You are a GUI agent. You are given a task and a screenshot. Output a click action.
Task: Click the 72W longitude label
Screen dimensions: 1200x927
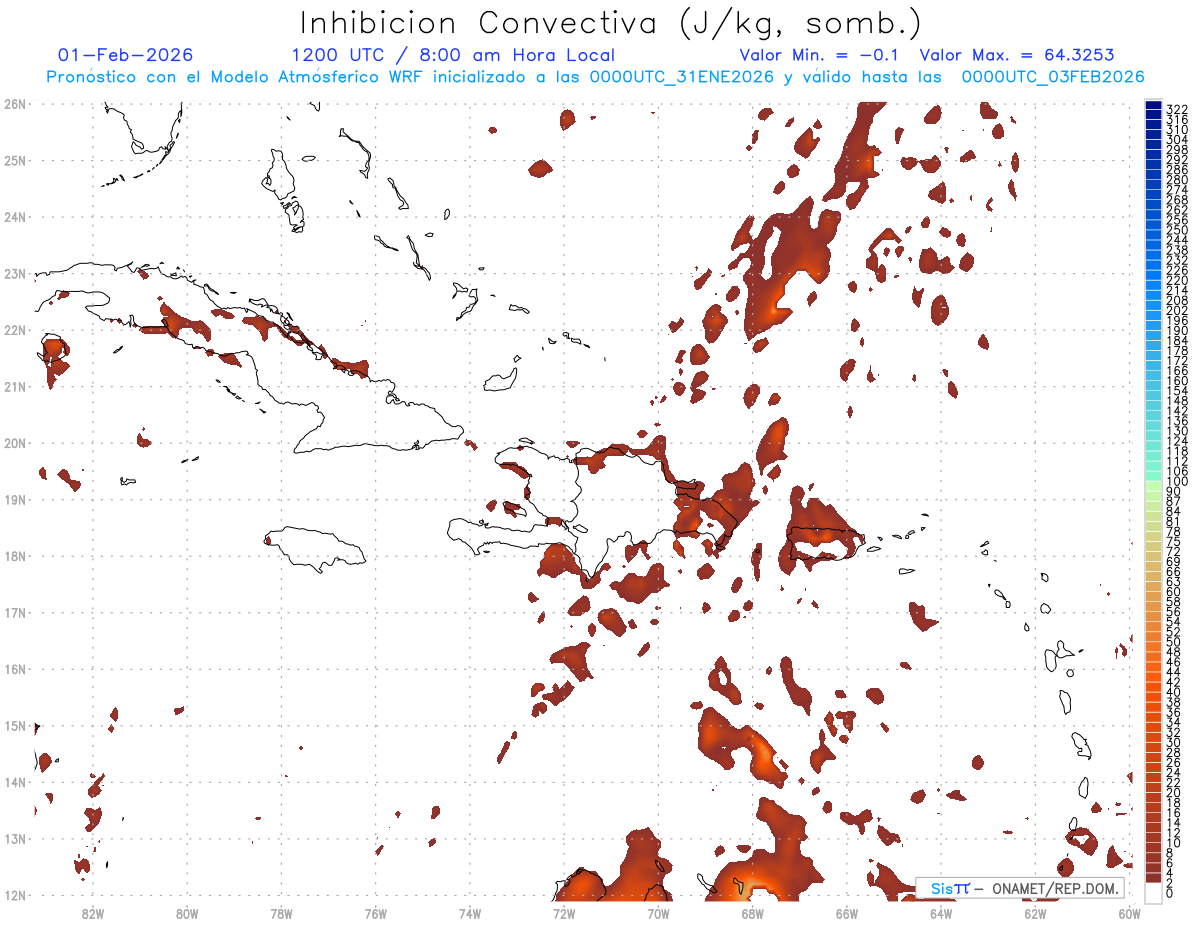564,913
